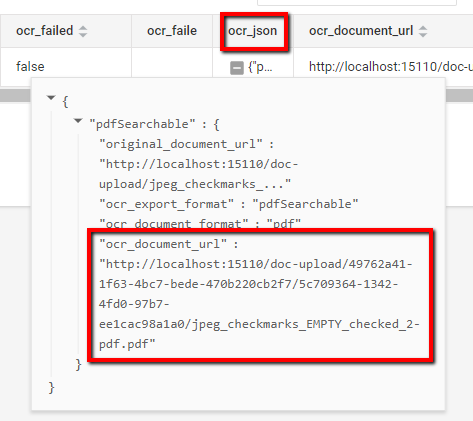
Task: Click the ocr_document_url column header
Action: click(361, 31)
